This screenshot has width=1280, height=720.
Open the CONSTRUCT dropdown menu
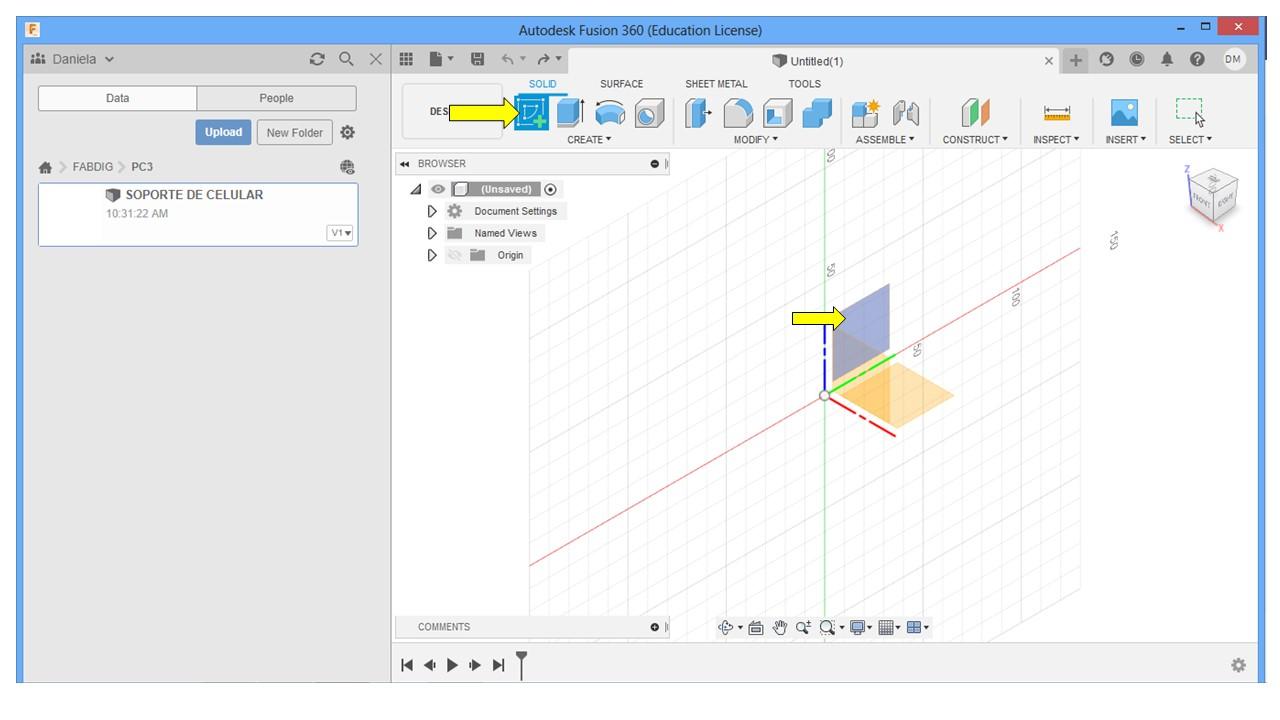975,140
